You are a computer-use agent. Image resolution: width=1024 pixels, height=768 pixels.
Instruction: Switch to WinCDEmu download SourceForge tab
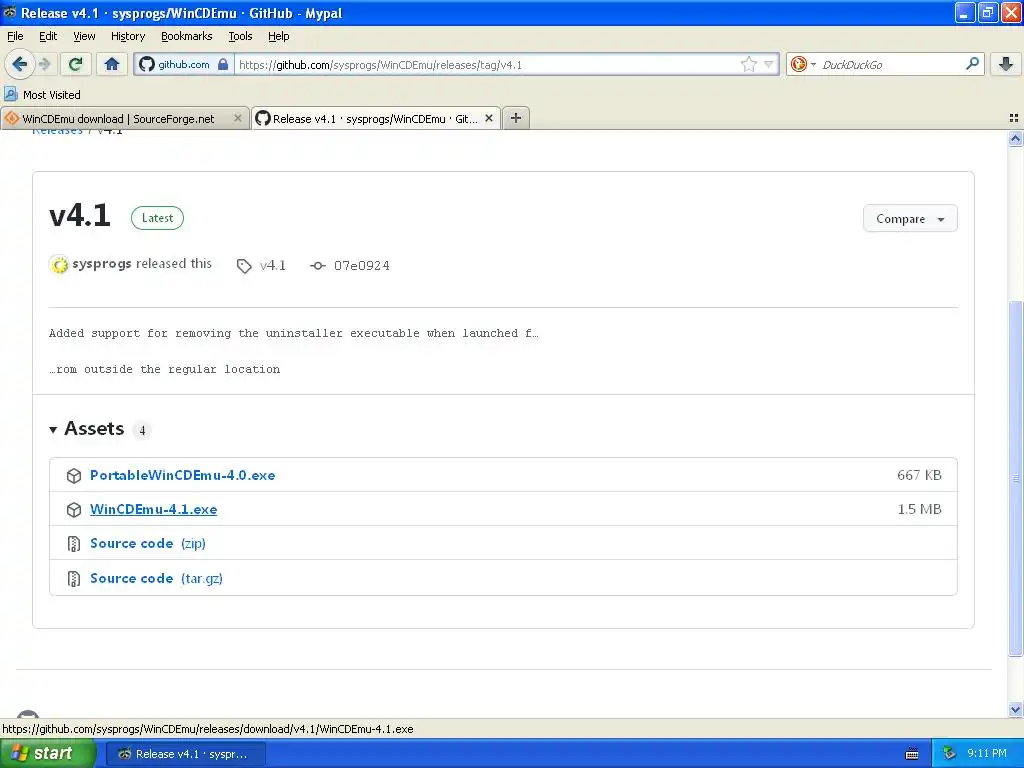point(118,119)
